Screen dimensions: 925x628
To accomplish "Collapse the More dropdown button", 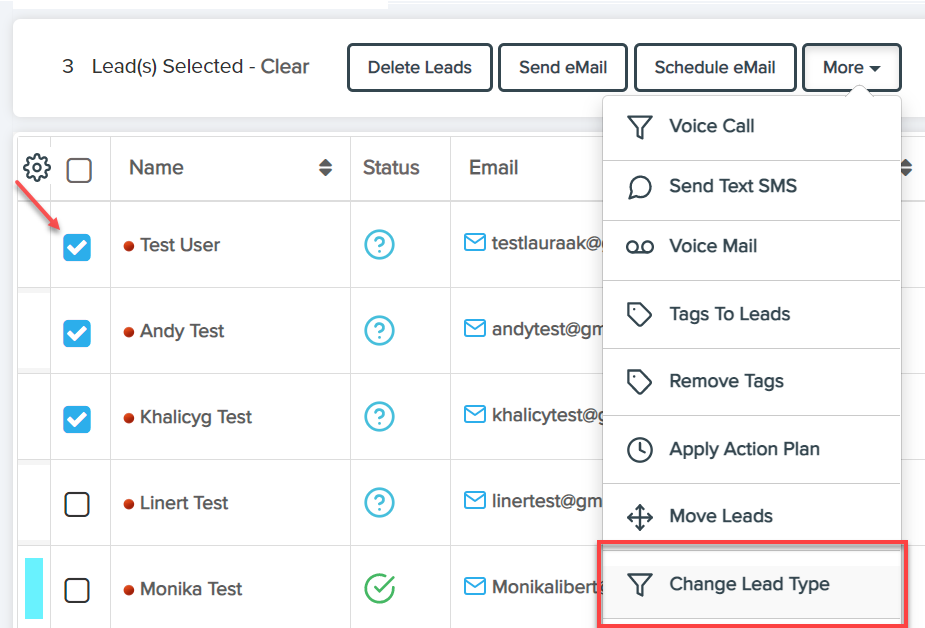I will pos(851,68).
